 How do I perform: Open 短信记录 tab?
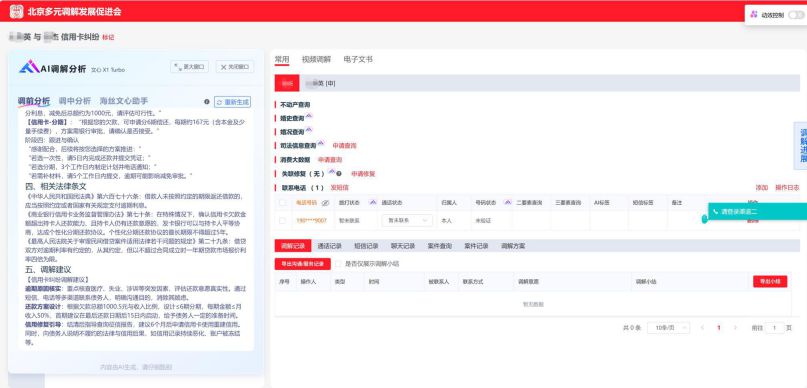point(366,246)
